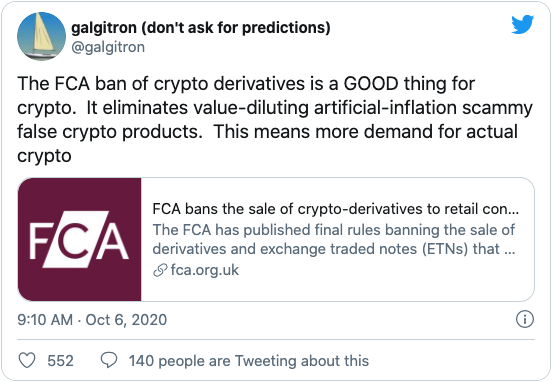Click the reply speech bubble icon
The width and height of the screenshot is (553, 382).
pos(109,360)
